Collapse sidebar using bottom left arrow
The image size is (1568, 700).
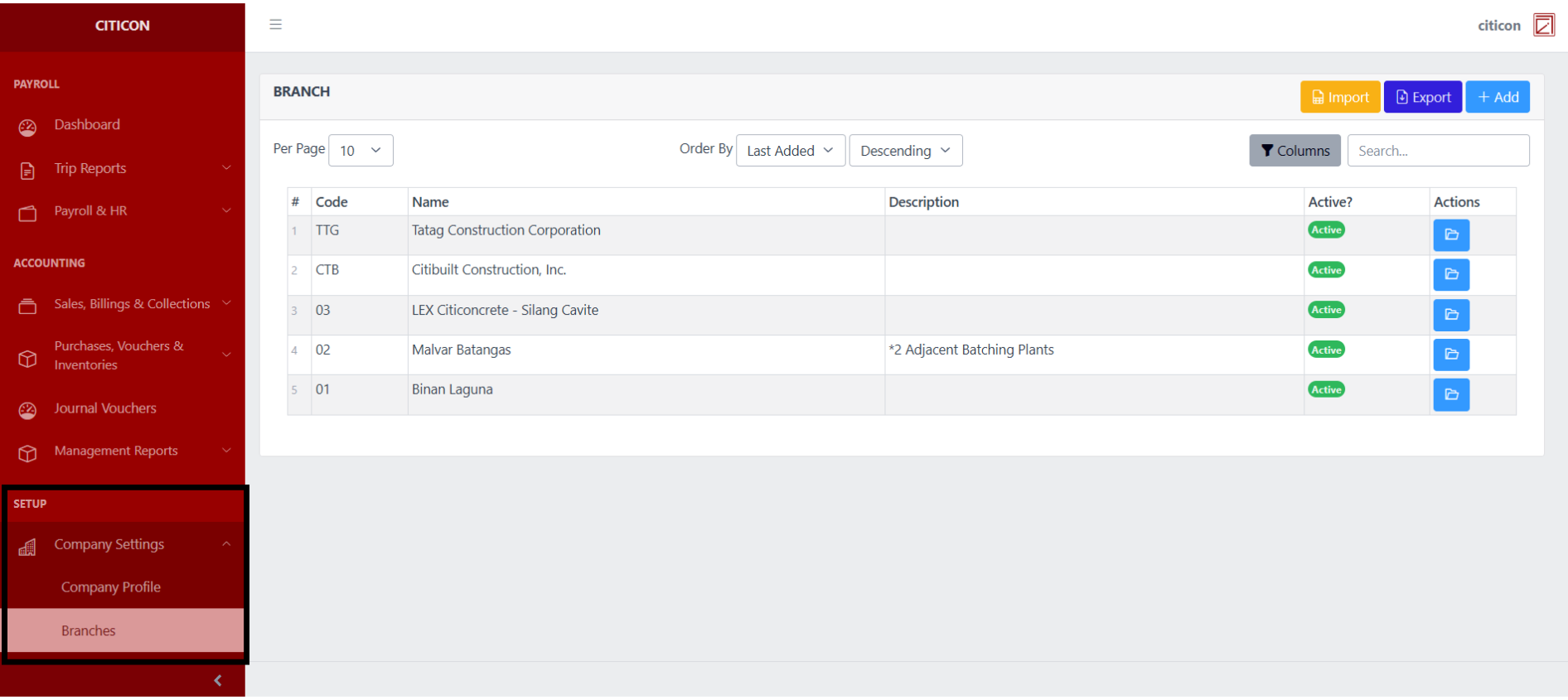[218, 681]
